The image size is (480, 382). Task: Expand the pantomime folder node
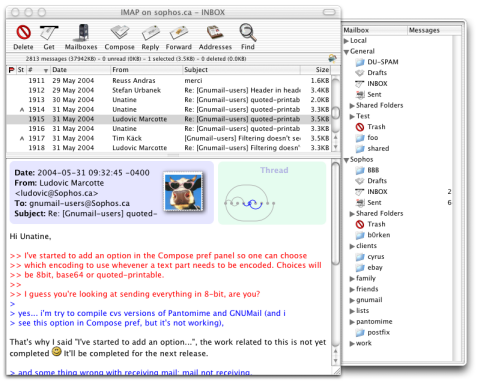tap(352, 322)
